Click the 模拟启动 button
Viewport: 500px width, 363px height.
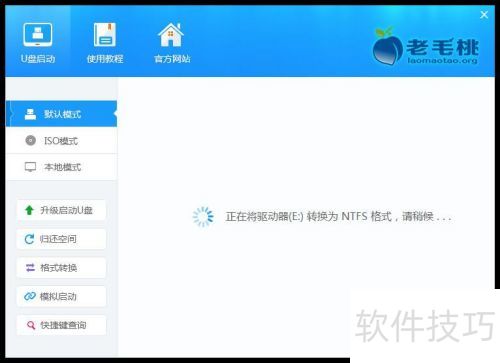click(61, 296)
